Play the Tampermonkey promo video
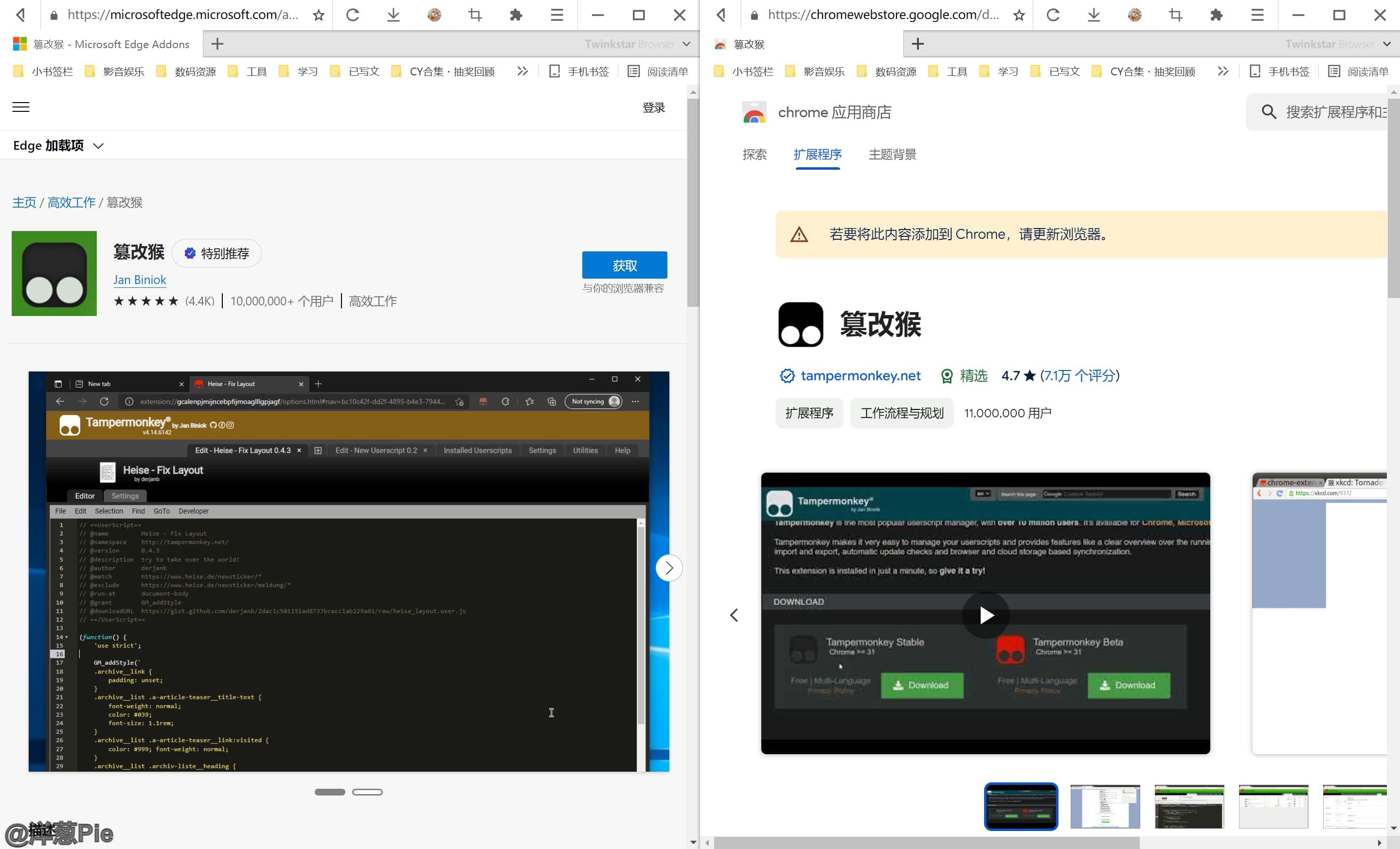Viewport: 1400px width, 849px height. tap(986, 615)
